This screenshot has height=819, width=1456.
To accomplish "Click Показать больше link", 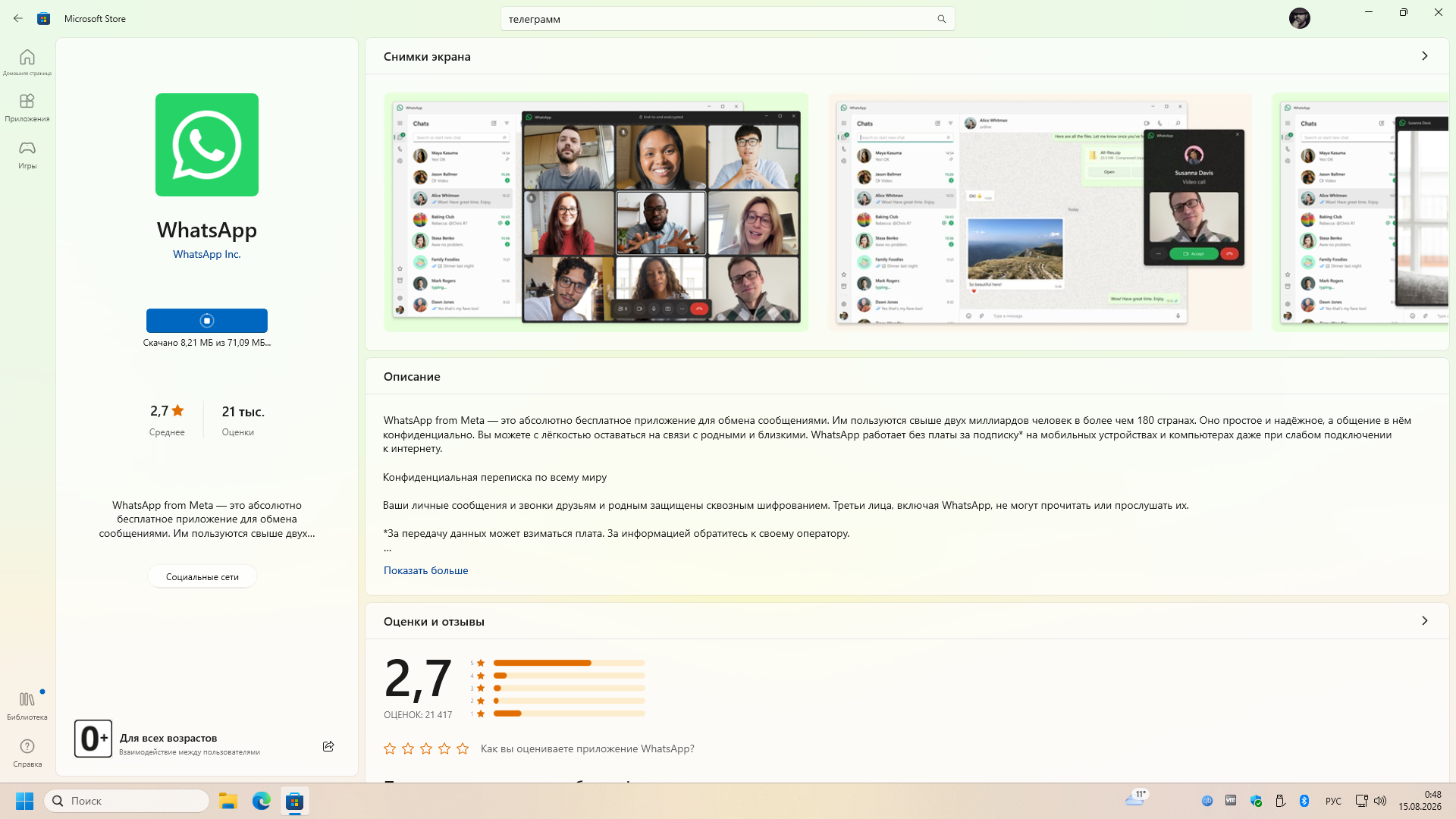I will coord(425,570).
